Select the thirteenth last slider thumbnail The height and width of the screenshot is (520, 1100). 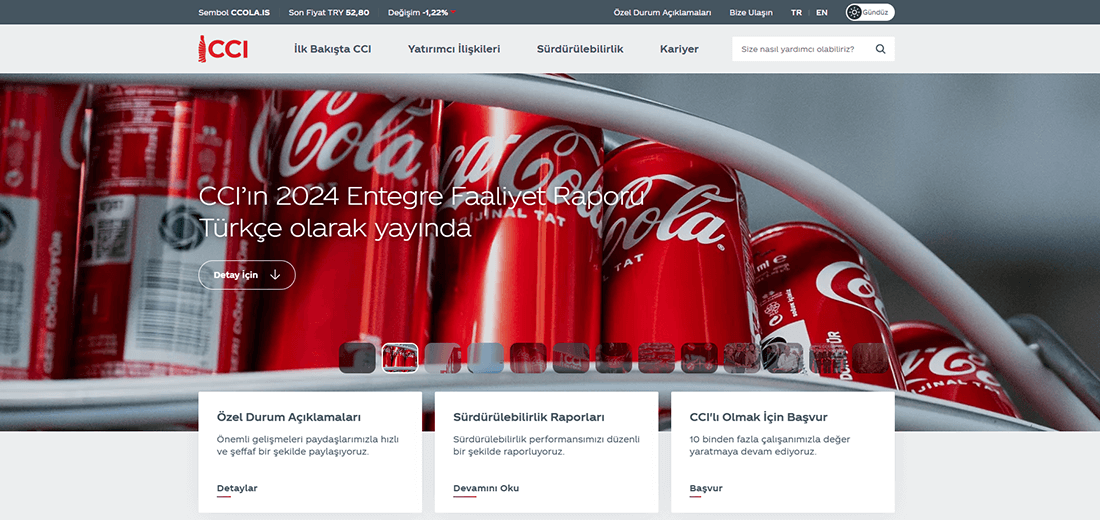(x=871, y=358)
